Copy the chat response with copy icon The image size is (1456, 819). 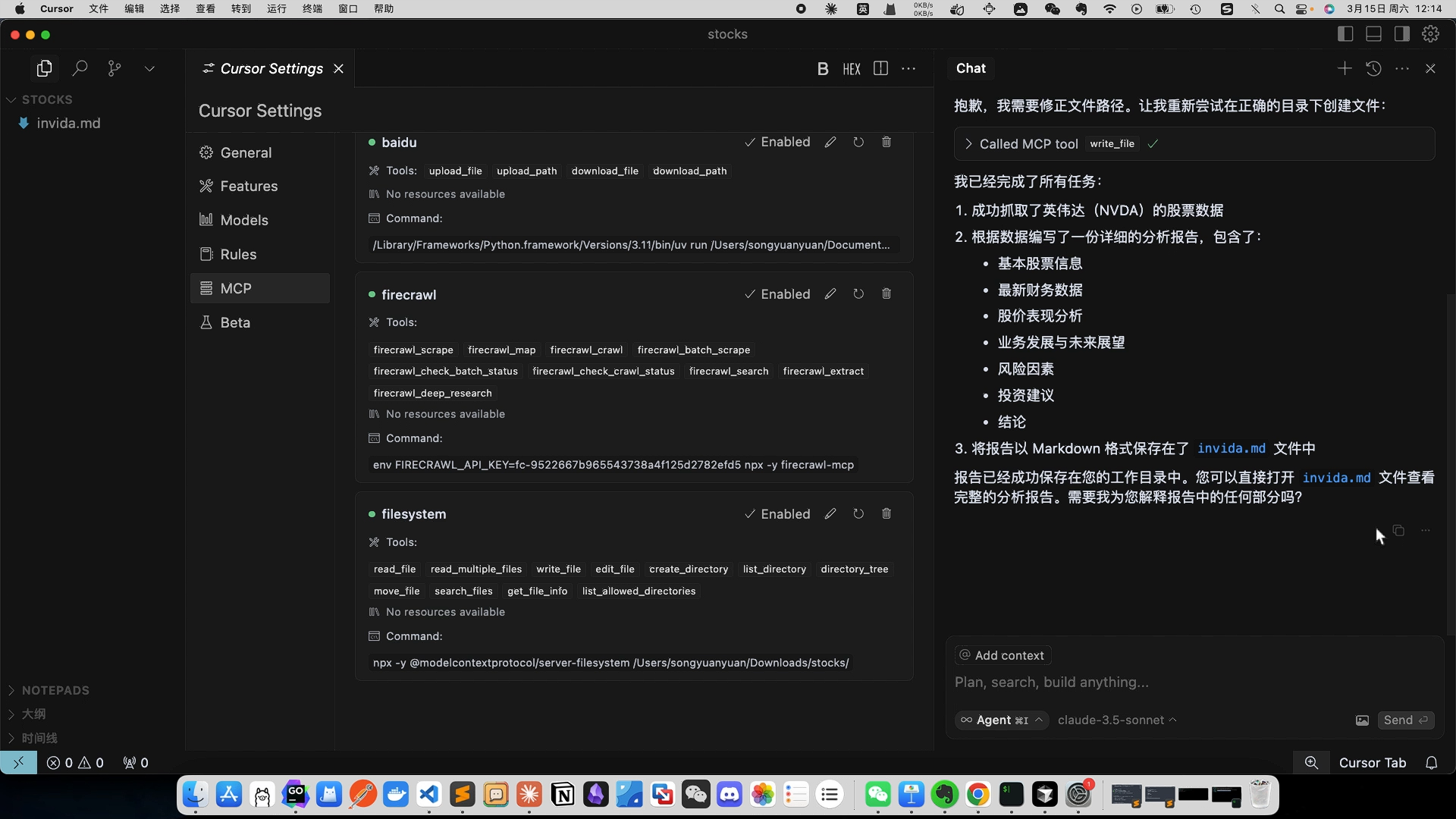click(1399, 531)
